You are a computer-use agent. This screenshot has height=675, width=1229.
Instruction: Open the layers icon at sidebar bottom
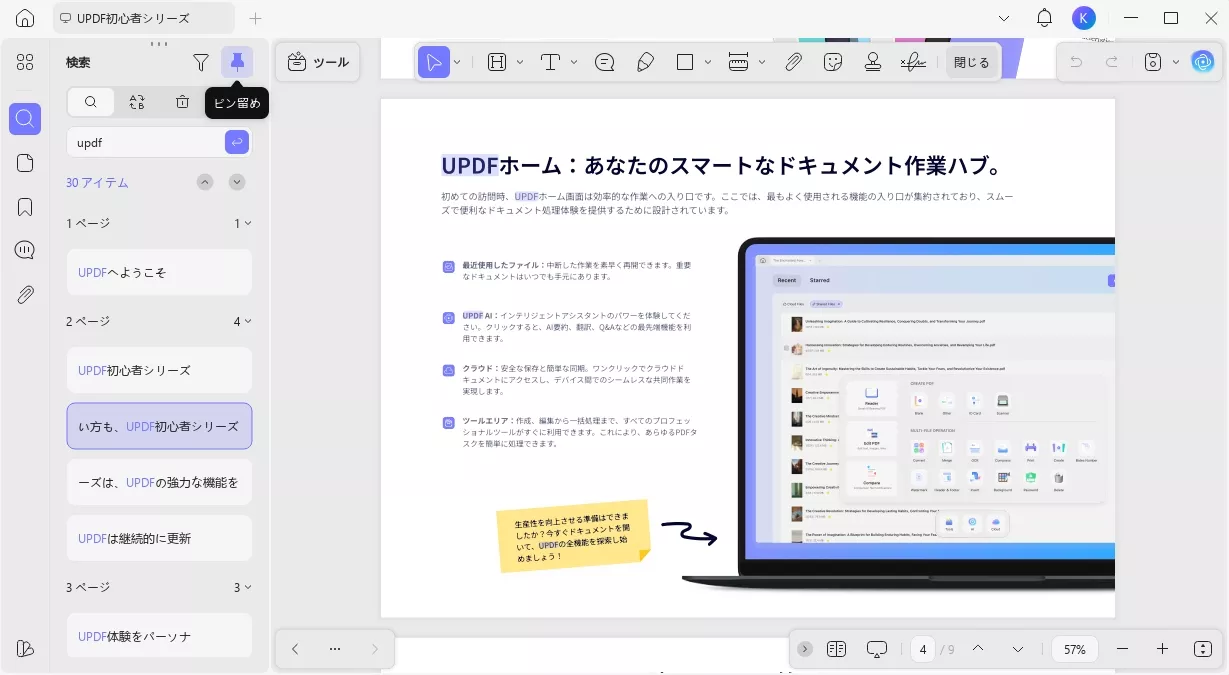(25, 647)
